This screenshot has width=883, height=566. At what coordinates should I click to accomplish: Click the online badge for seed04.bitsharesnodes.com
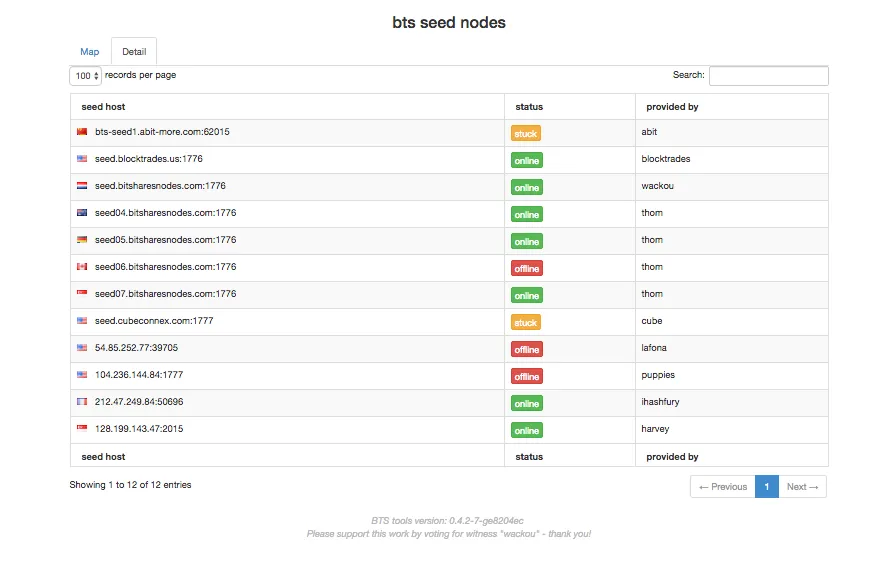point(527,215)
